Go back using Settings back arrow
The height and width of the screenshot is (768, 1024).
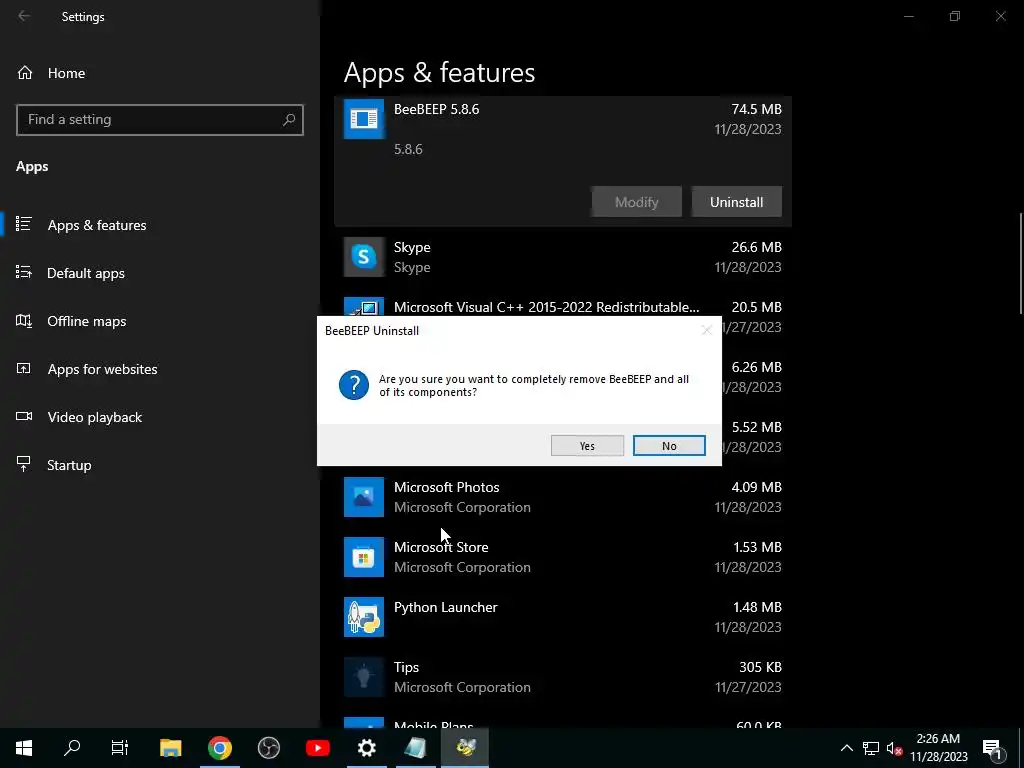[24, 16]
